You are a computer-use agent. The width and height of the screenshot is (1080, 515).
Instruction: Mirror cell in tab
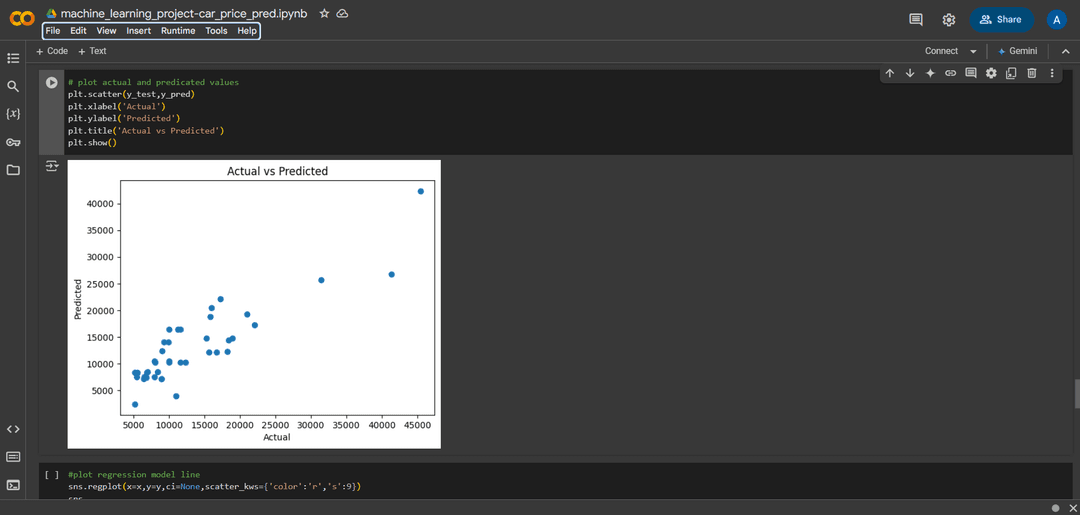(1011, 73)
